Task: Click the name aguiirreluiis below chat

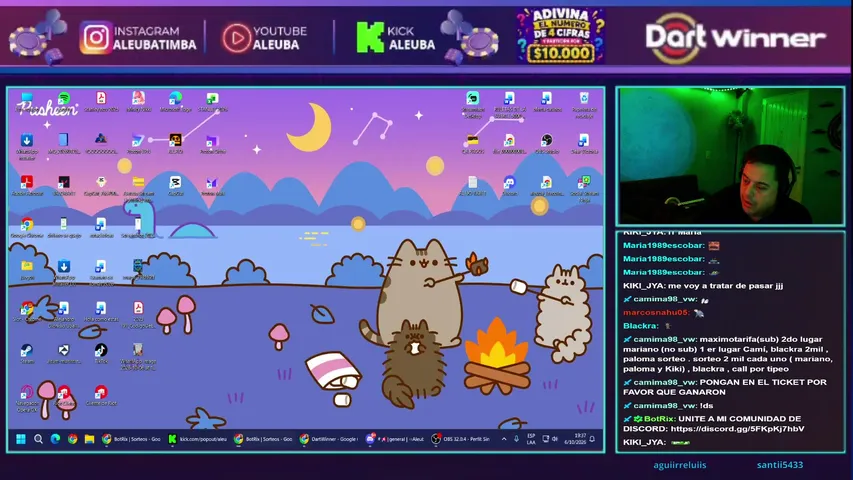Action: click(679, 465)
